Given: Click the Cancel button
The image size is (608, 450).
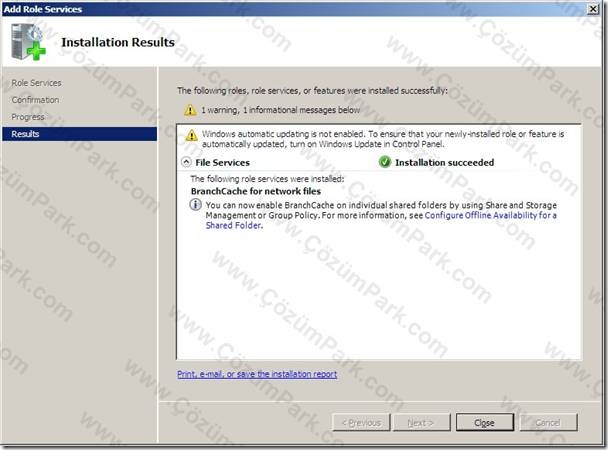Looking at the screenshot, I should 548,422.
